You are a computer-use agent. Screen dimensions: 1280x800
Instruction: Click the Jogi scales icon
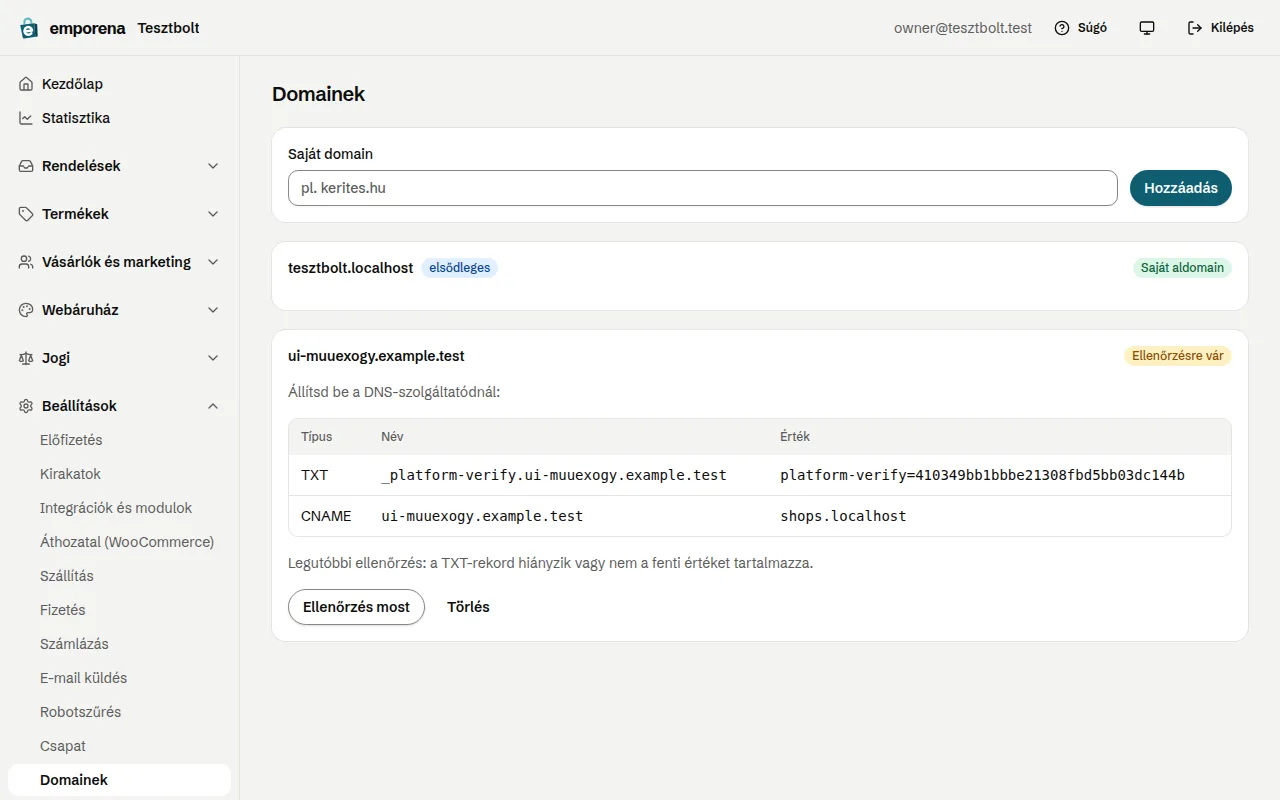[26, 358]
